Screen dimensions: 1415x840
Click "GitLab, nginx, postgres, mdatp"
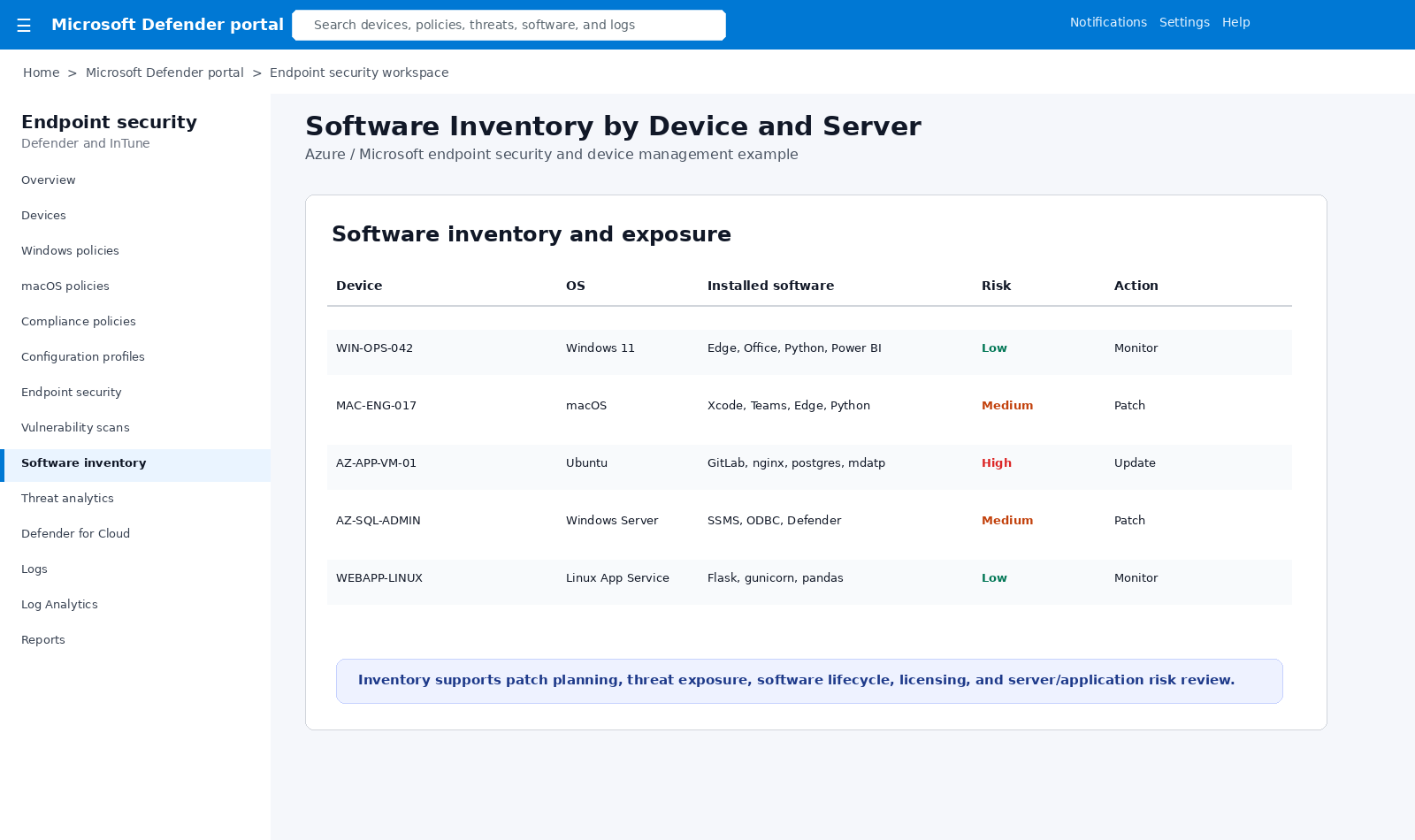[796, 463]
